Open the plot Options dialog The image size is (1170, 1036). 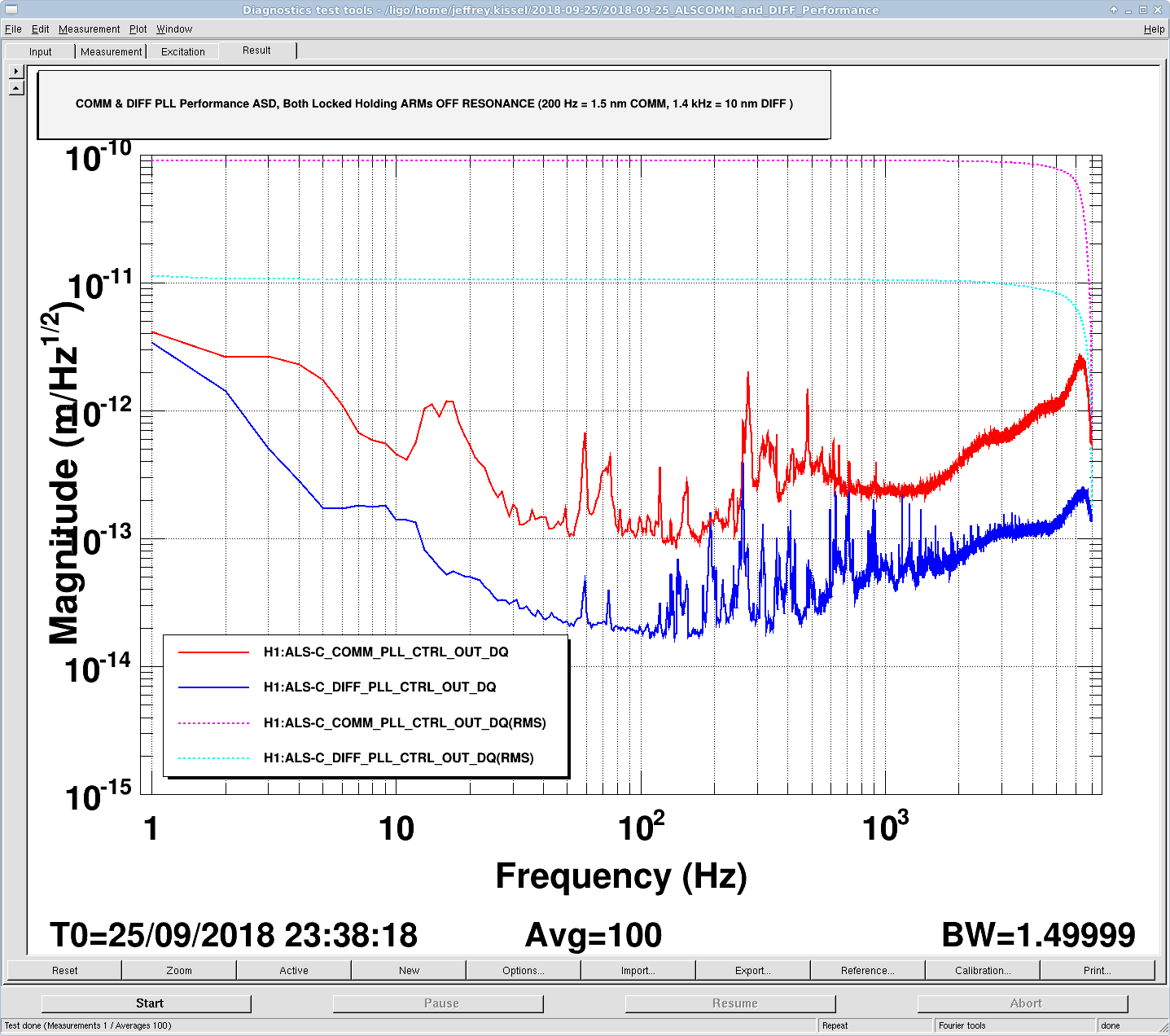coord(524,970)
